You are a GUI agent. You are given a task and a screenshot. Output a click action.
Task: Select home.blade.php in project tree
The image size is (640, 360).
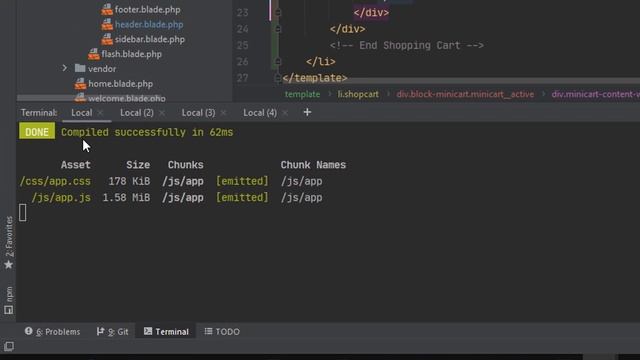click(x=120, y=84)
